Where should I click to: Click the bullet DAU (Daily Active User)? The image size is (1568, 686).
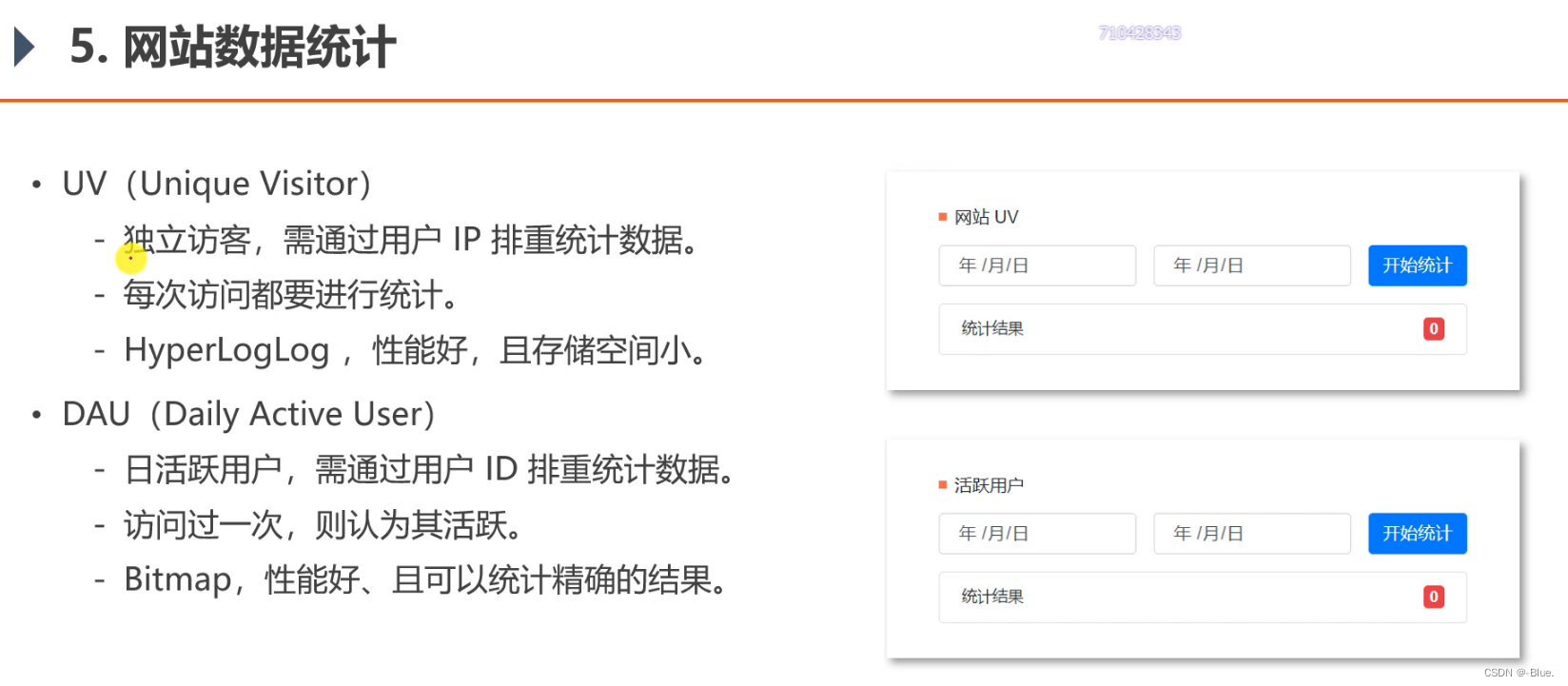(248, 414)
